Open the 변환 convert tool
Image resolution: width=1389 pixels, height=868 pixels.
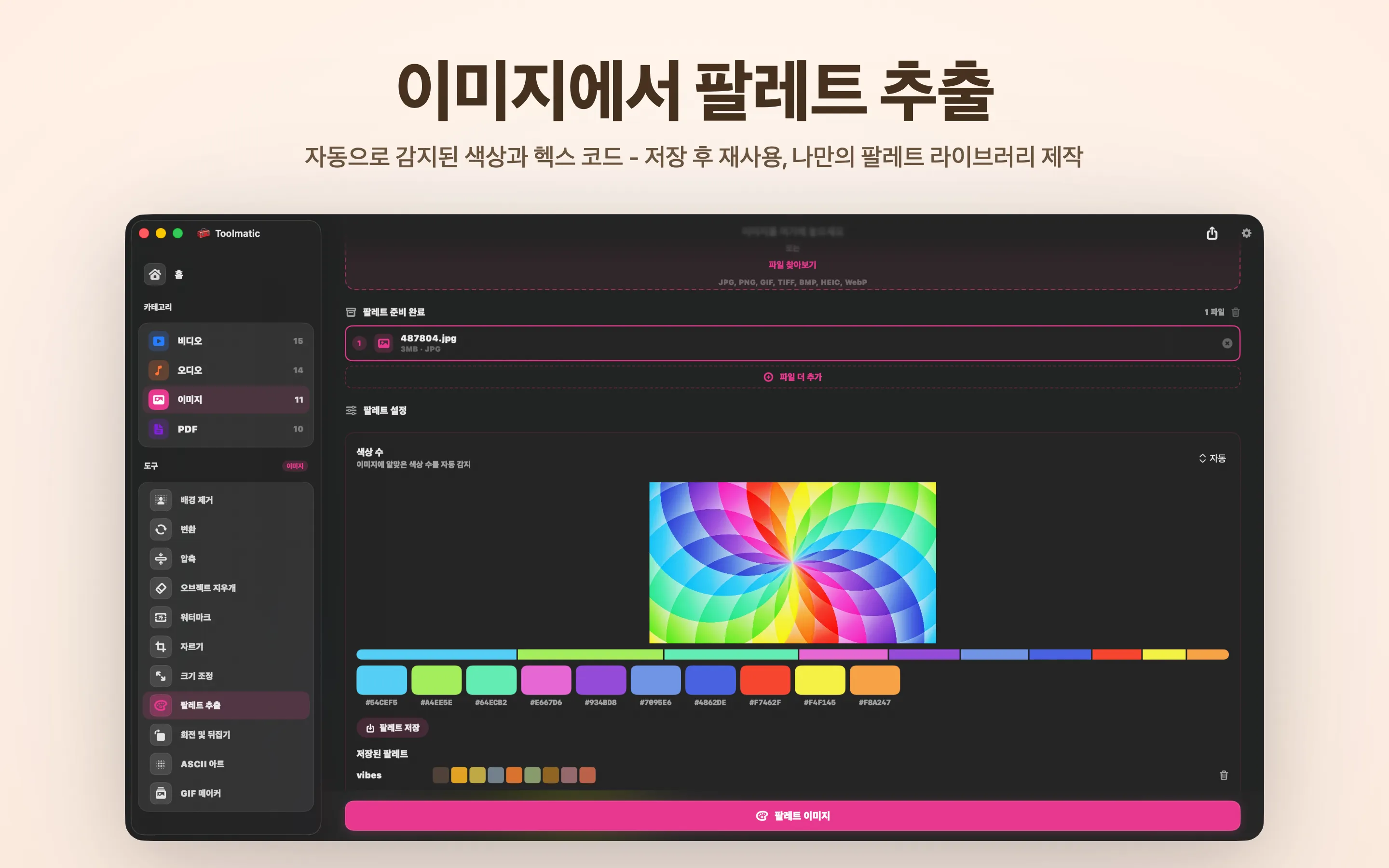(x=226, y=529)
